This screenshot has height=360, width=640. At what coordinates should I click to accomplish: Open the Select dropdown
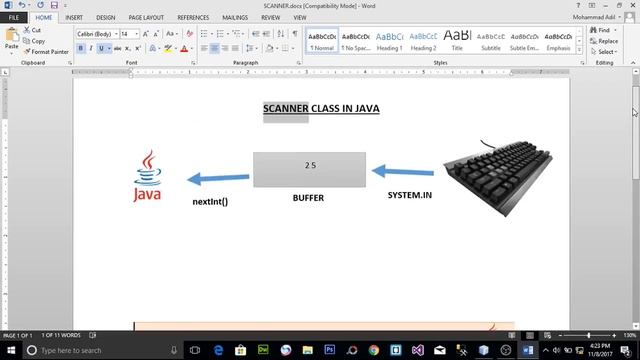tap(604, 52)
